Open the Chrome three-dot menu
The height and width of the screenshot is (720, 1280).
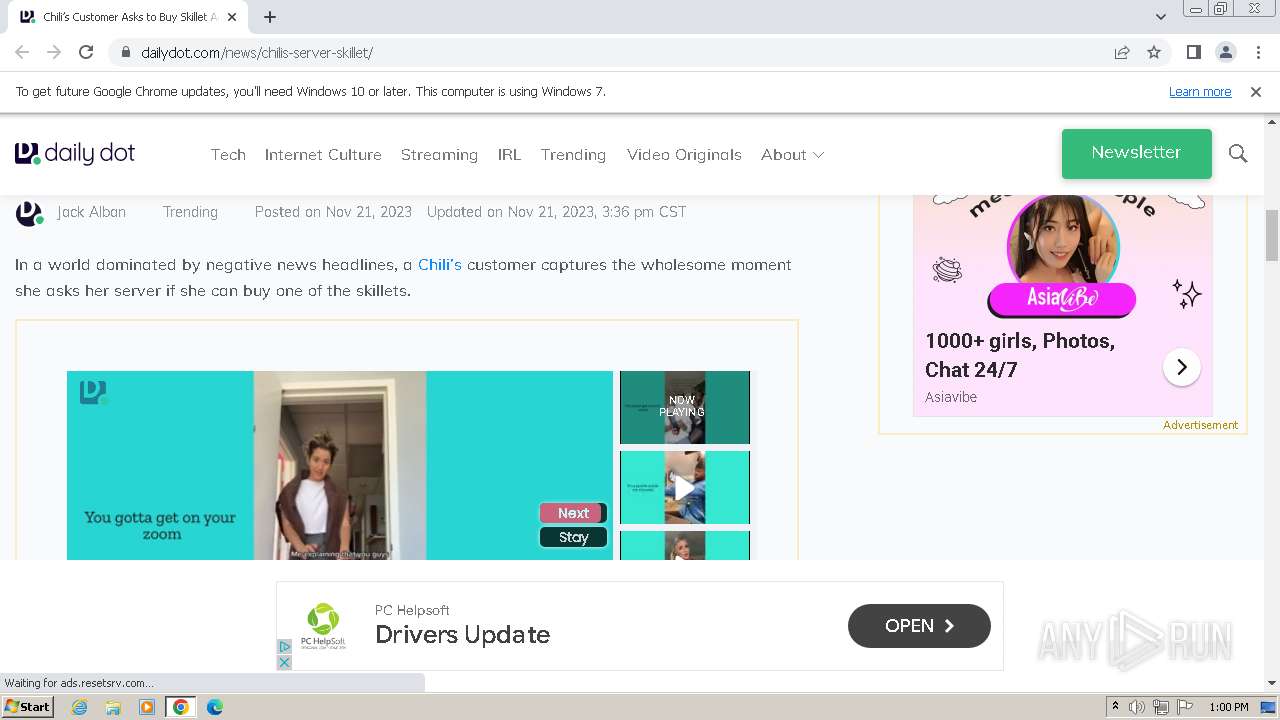pos(1258,52)
